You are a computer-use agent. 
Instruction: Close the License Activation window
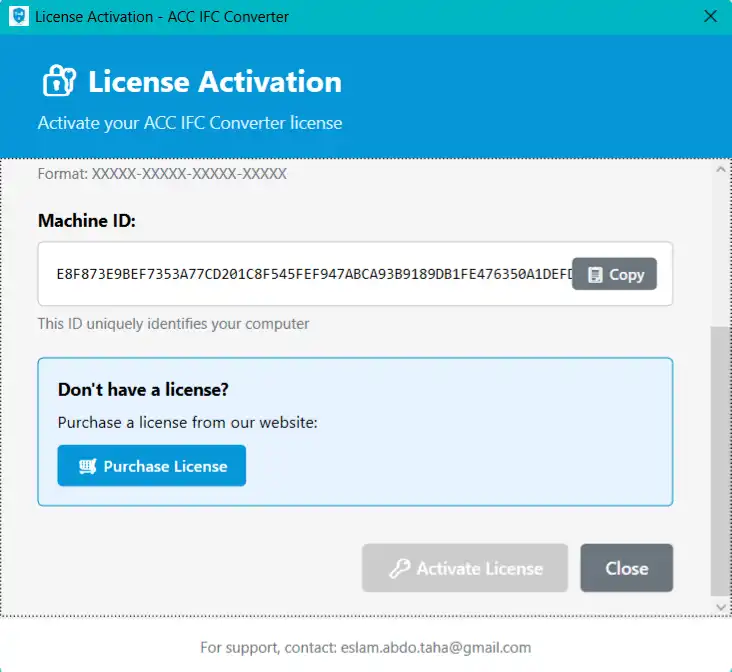click(710, 17)
